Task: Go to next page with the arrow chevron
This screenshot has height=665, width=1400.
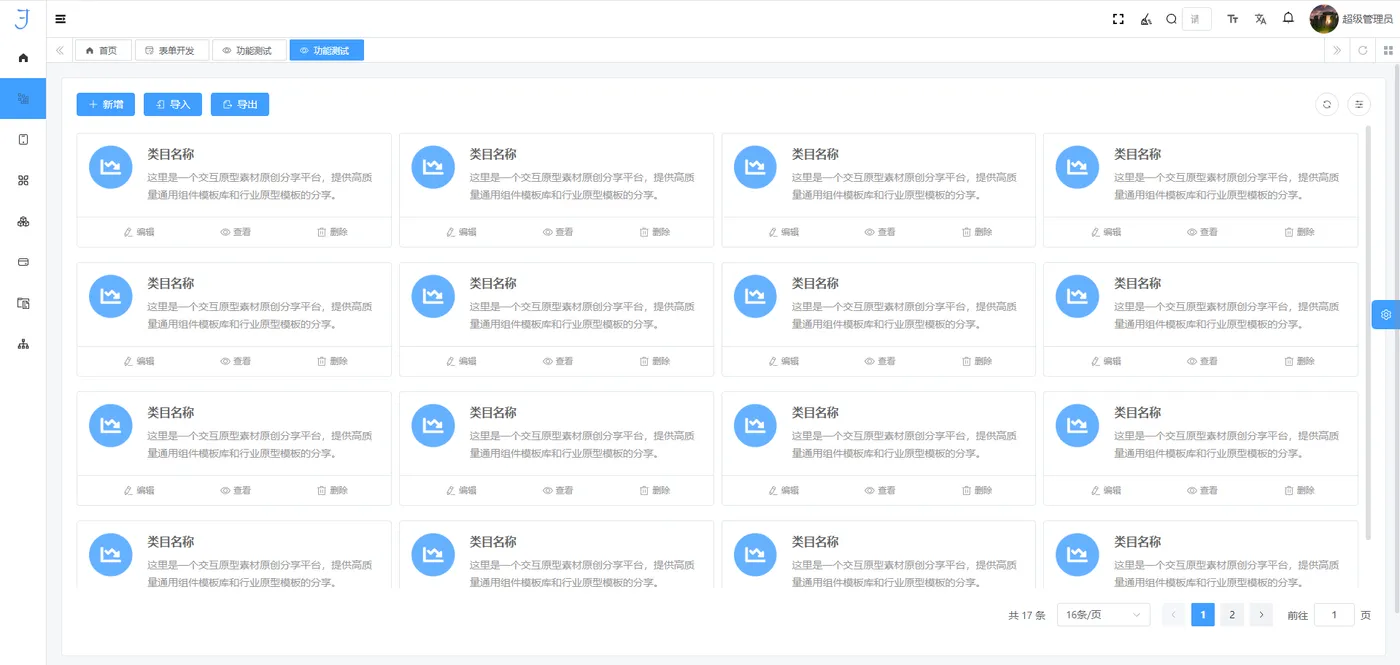Action: tap(1261, 614)
